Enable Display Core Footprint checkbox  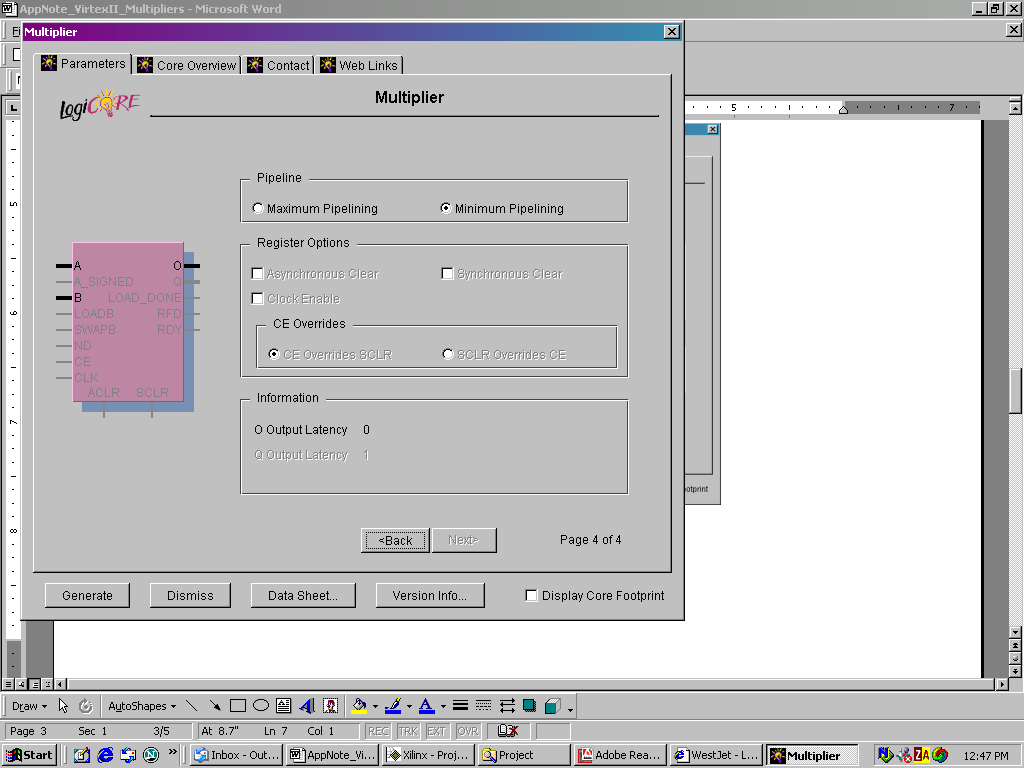[532, 596]
